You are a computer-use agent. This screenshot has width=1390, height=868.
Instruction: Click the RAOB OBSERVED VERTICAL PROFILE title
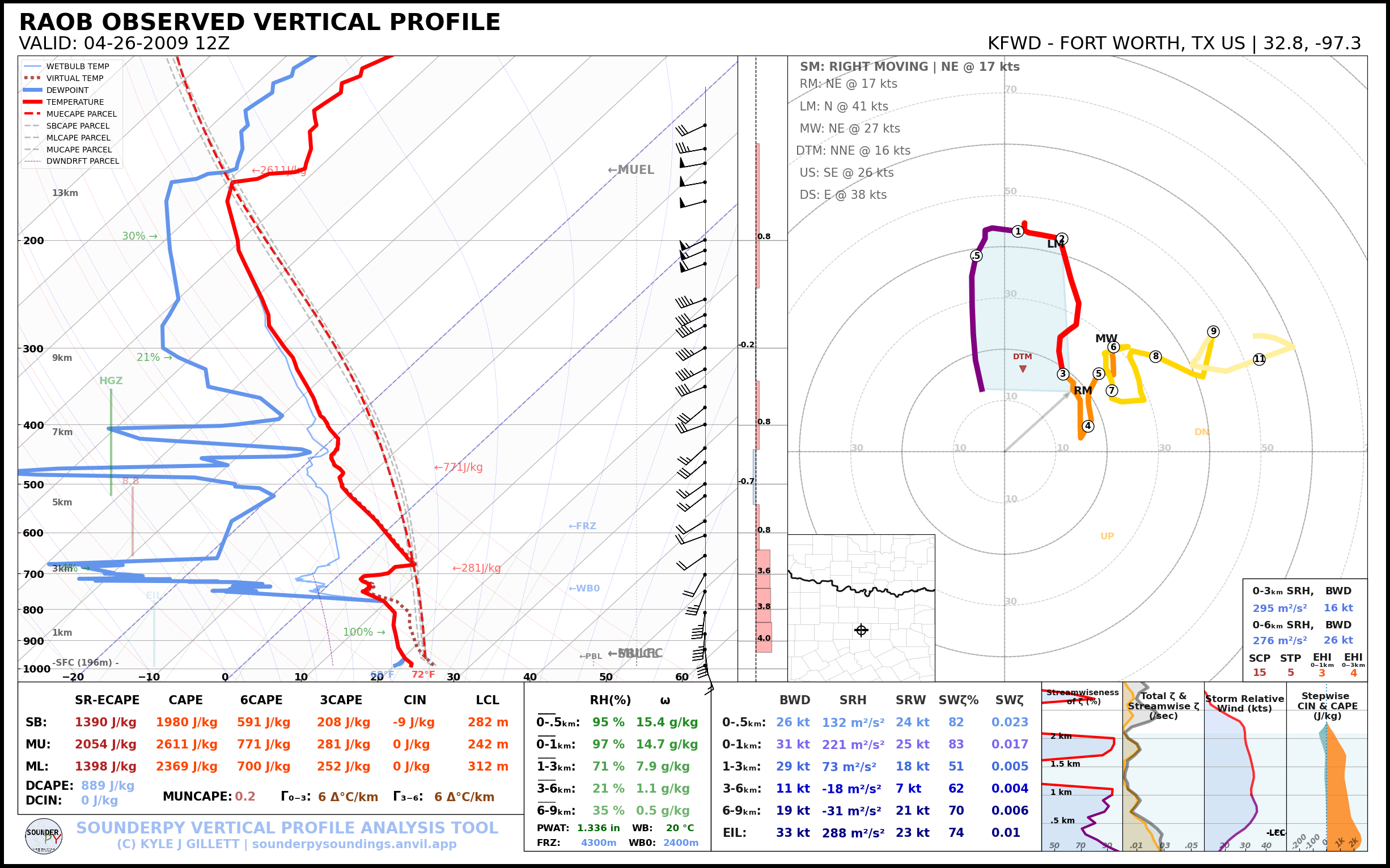pos(260,22)
